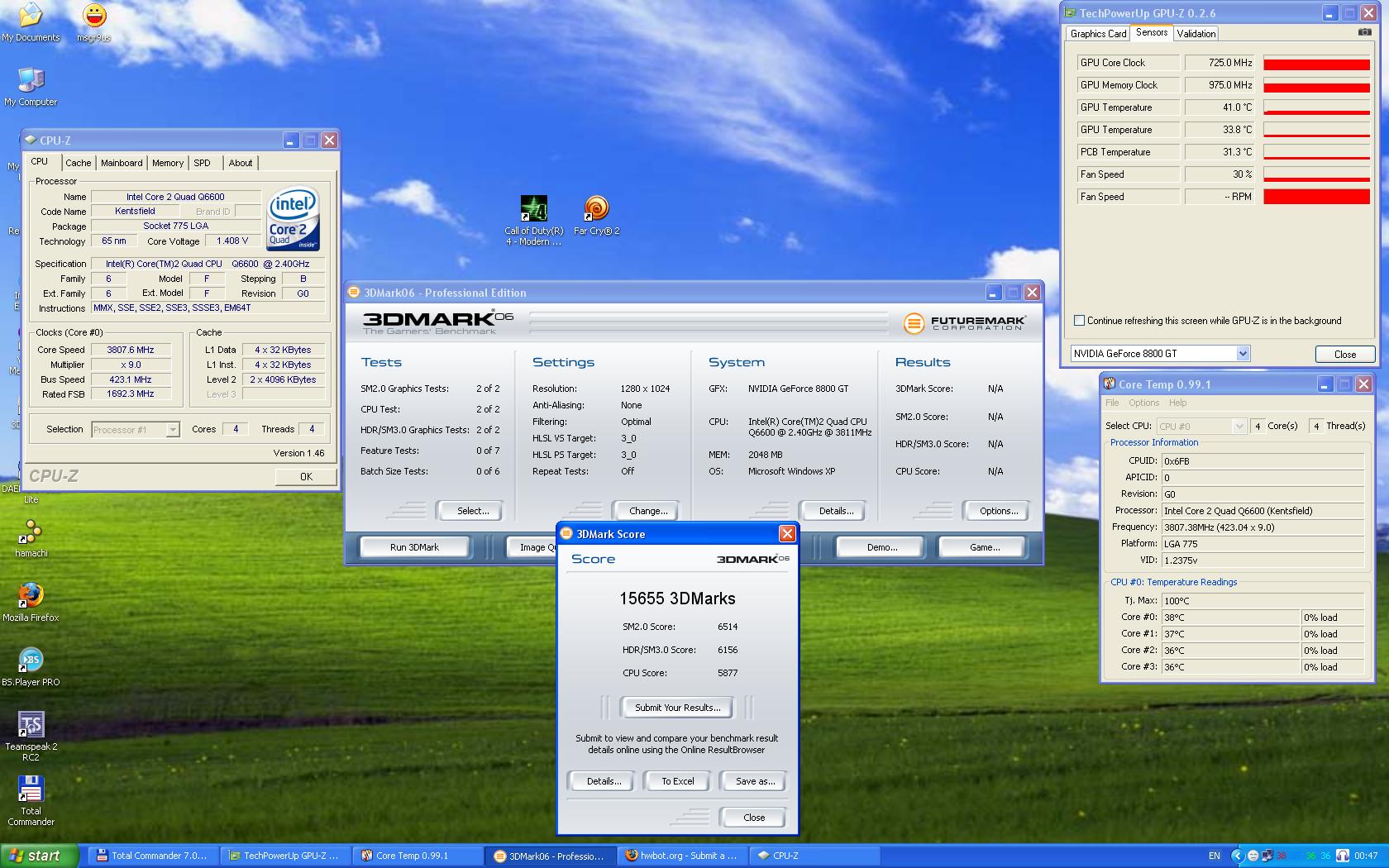Screen dimensions: 1389x868
Task: Click Save as button in score dialog
Action: (755, 781)
